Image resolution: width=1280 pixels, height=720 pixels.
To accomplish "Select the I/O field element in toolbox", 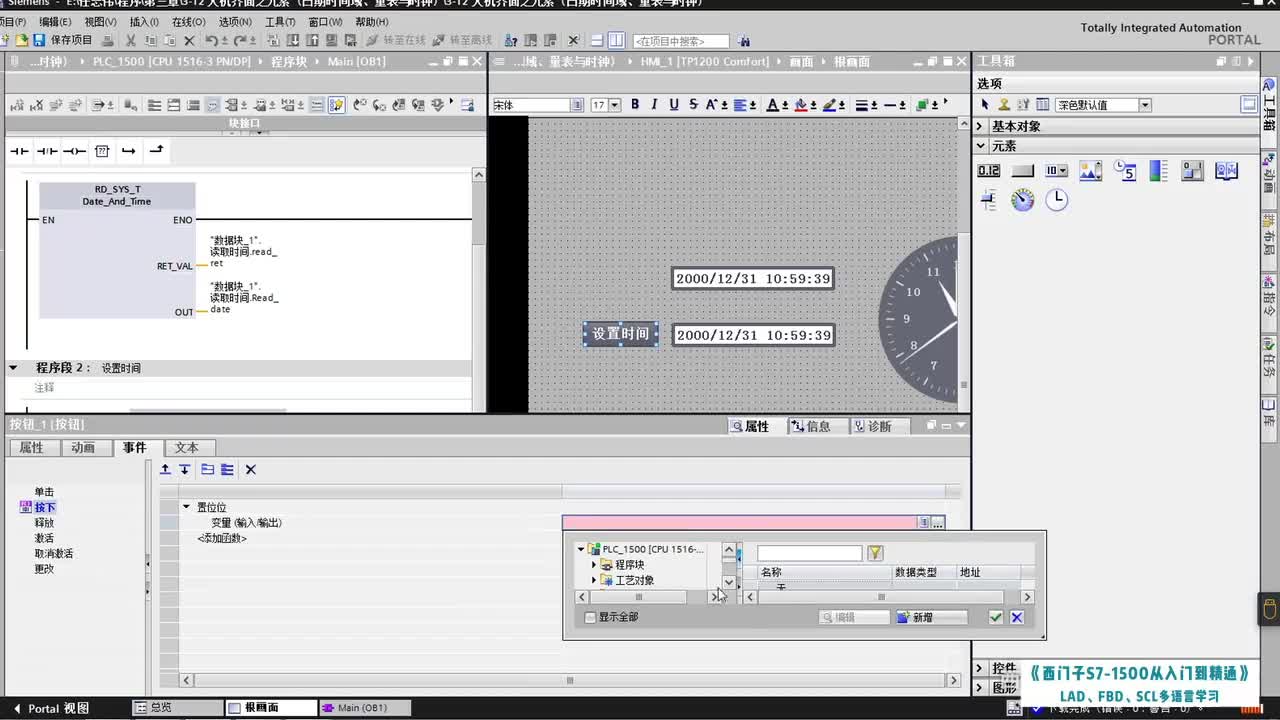I will pos(989,171).
